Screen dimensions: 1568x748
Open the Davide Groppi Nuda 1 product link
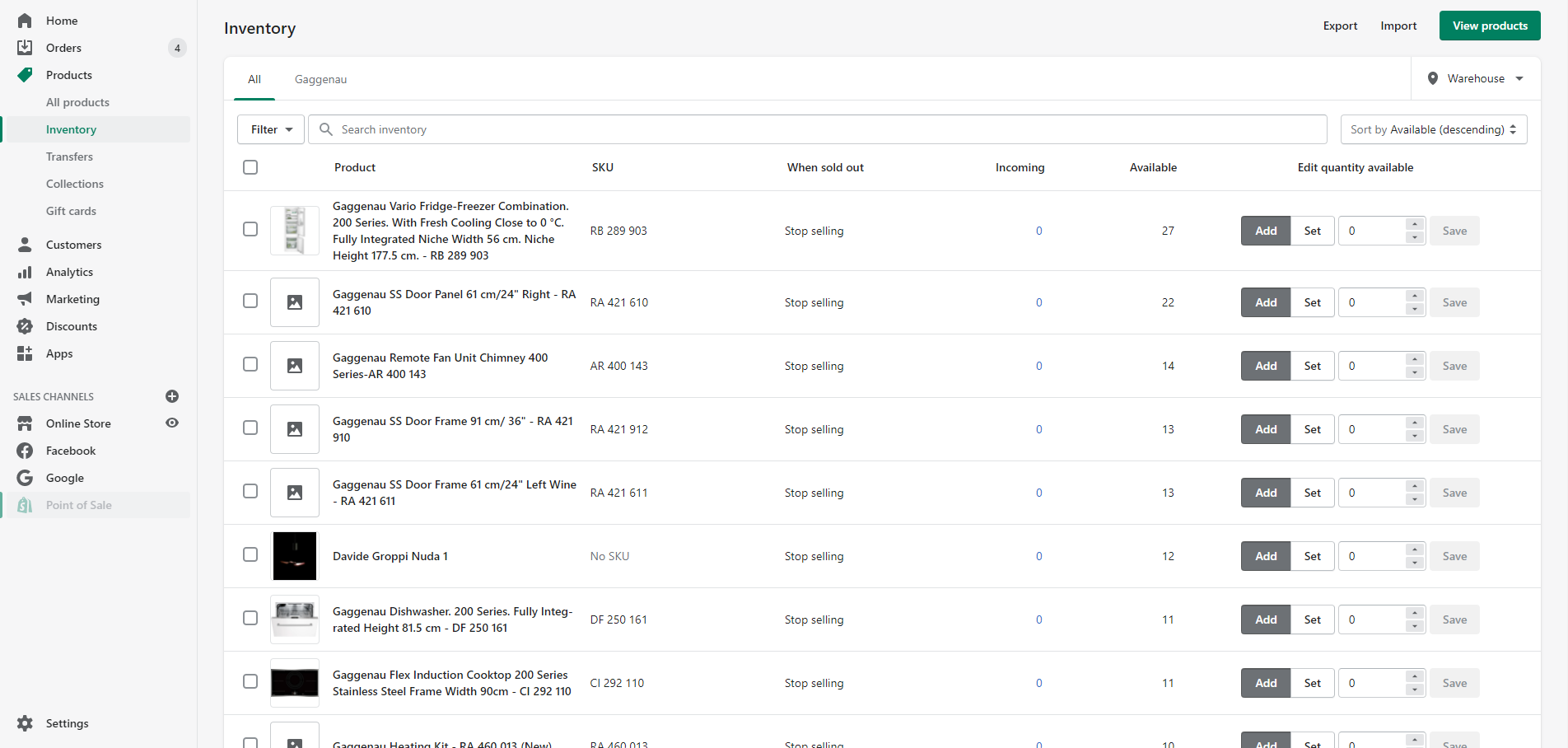[390, 556]
